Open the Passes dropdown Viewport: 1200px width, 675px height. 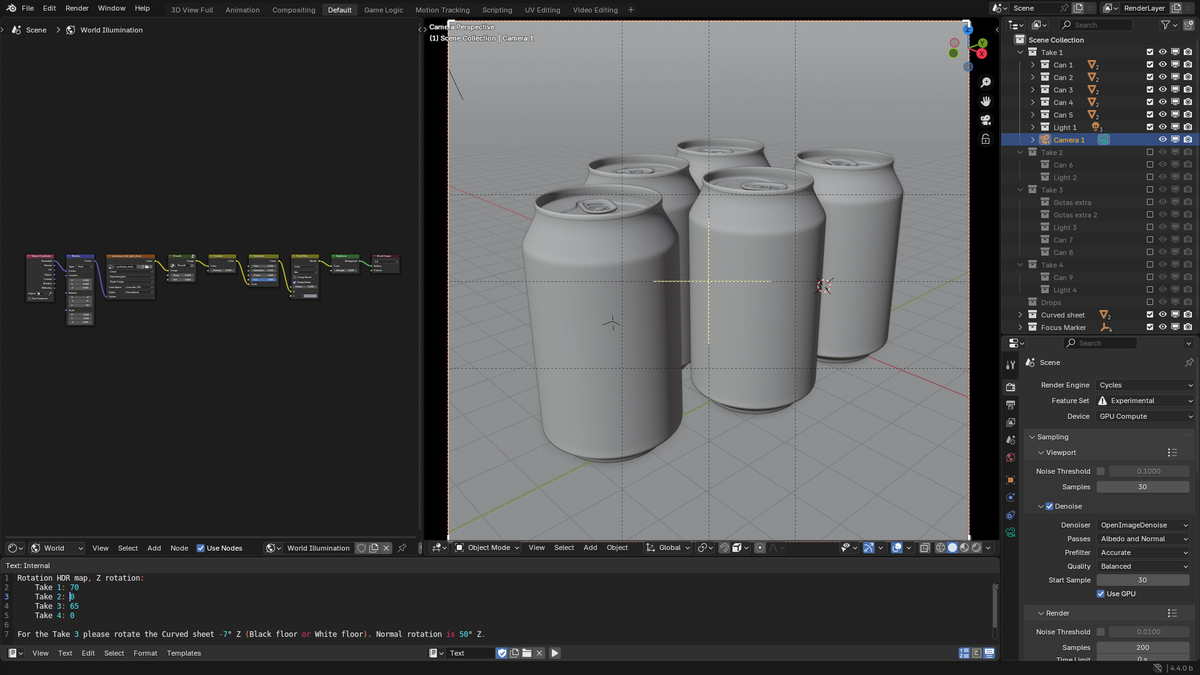pos(1145,539)
